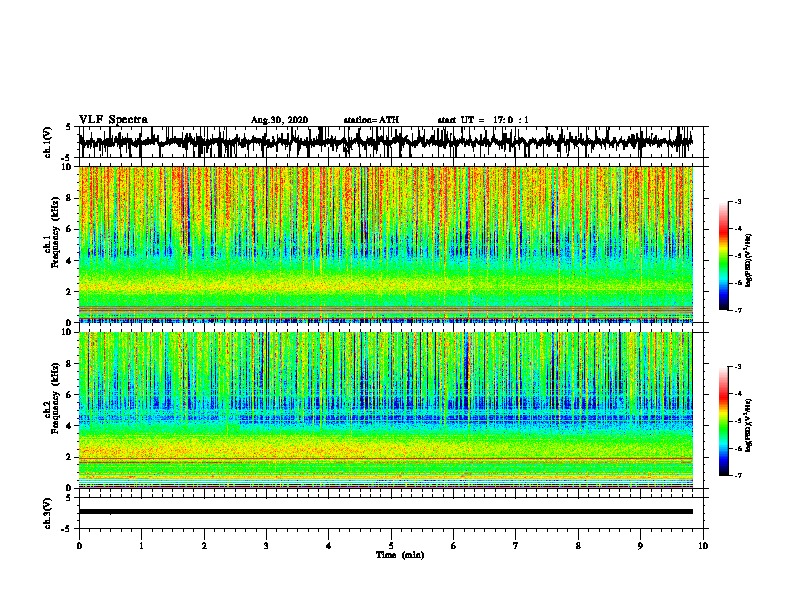Click the time axis tick label "7"
The width and height of the screenshot is (792, 612).
pos(516,546)
